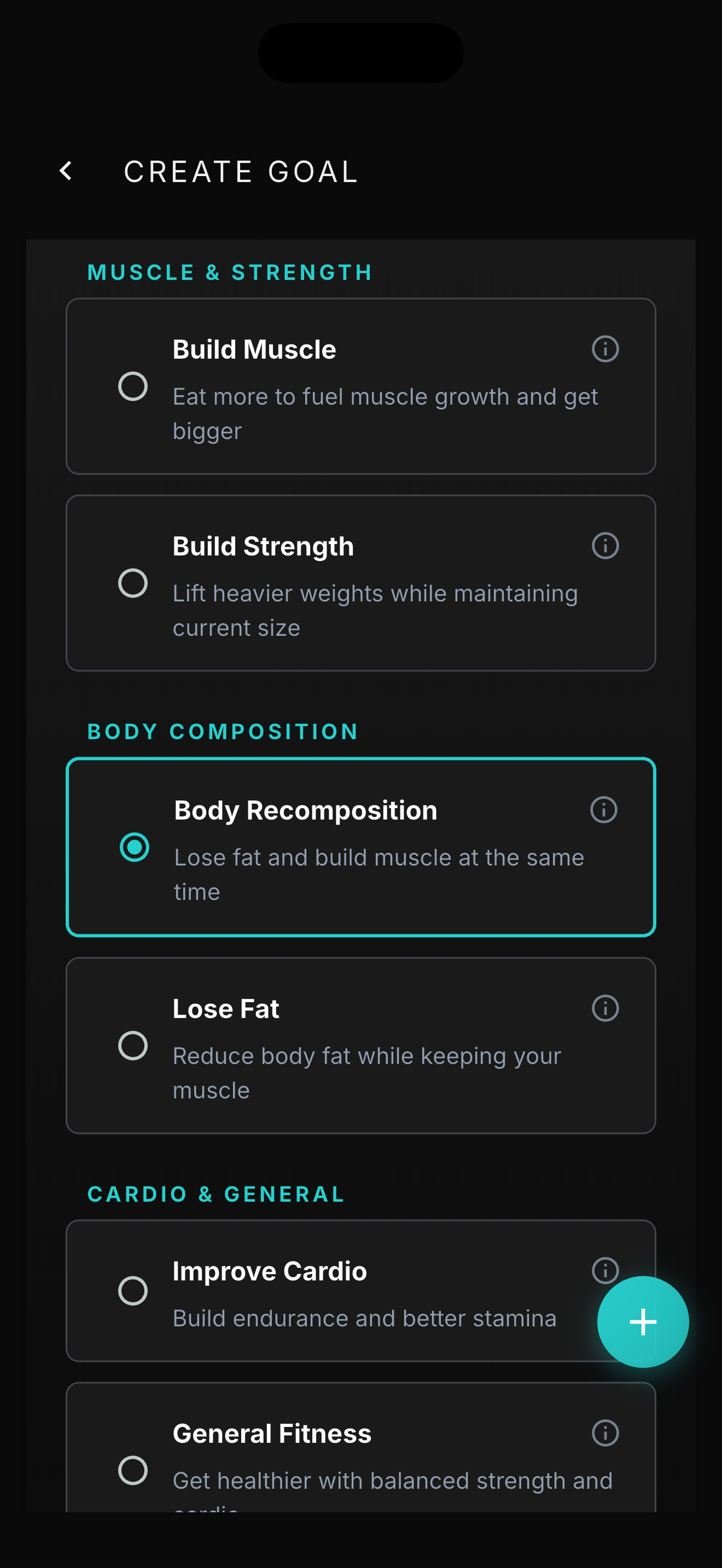The height and width of the screenshot is (1568, 722).
Task: Click the Build Strength description text
Action: pos(374,611)
